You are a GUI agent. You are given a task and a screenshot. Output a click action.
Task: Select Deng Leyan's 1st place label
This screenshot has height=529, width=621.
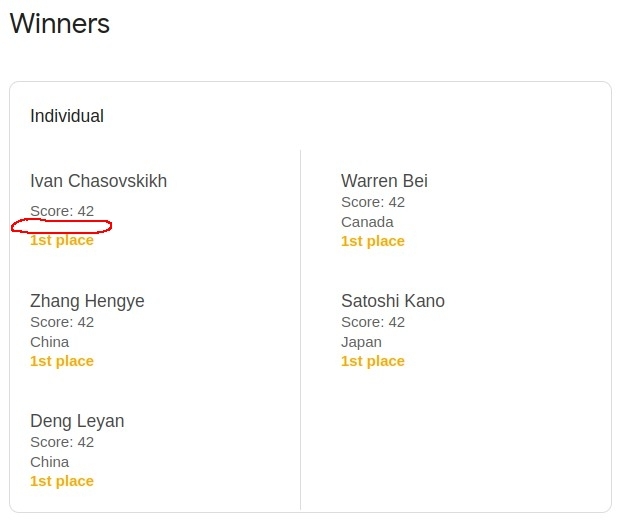click(62, 481)
